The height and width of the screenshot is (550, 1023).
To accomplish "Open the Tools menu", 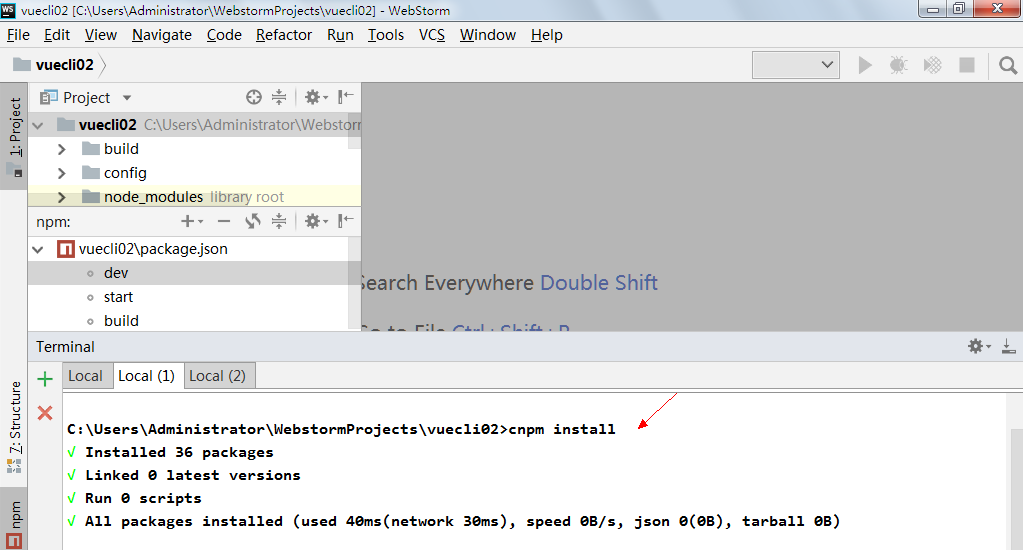I will click(386, 35).
